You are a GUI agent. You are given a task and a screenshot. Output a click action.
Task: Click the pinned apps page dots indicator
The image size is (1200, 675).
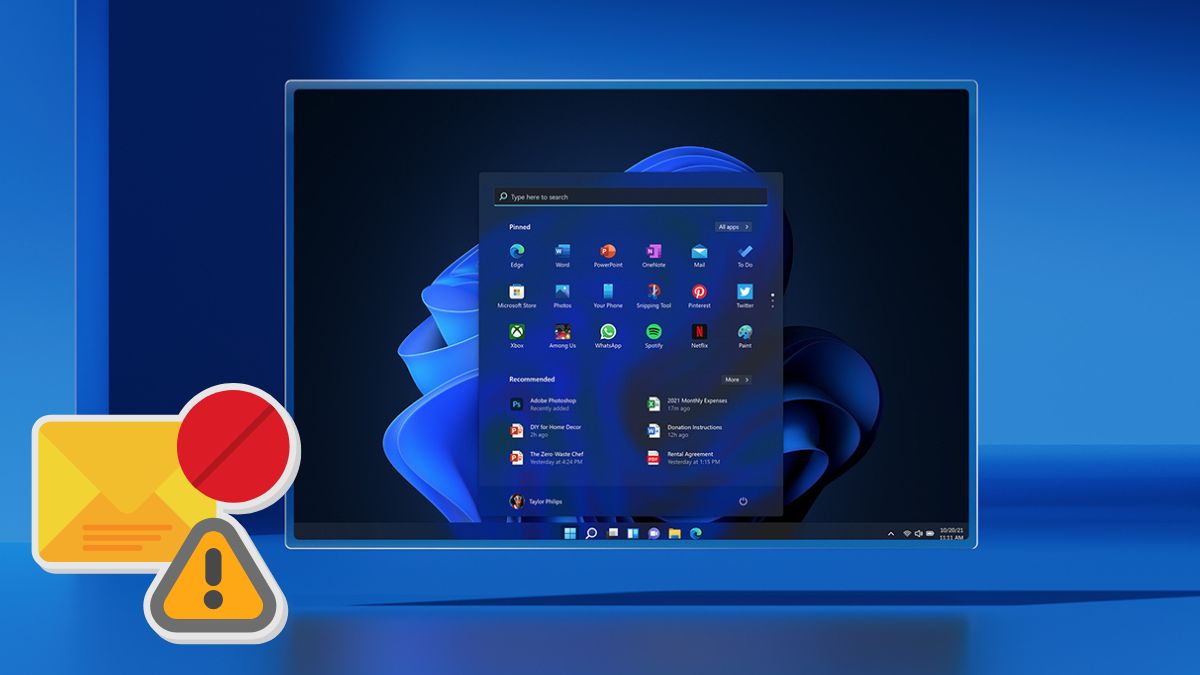[x=772, y=300]
